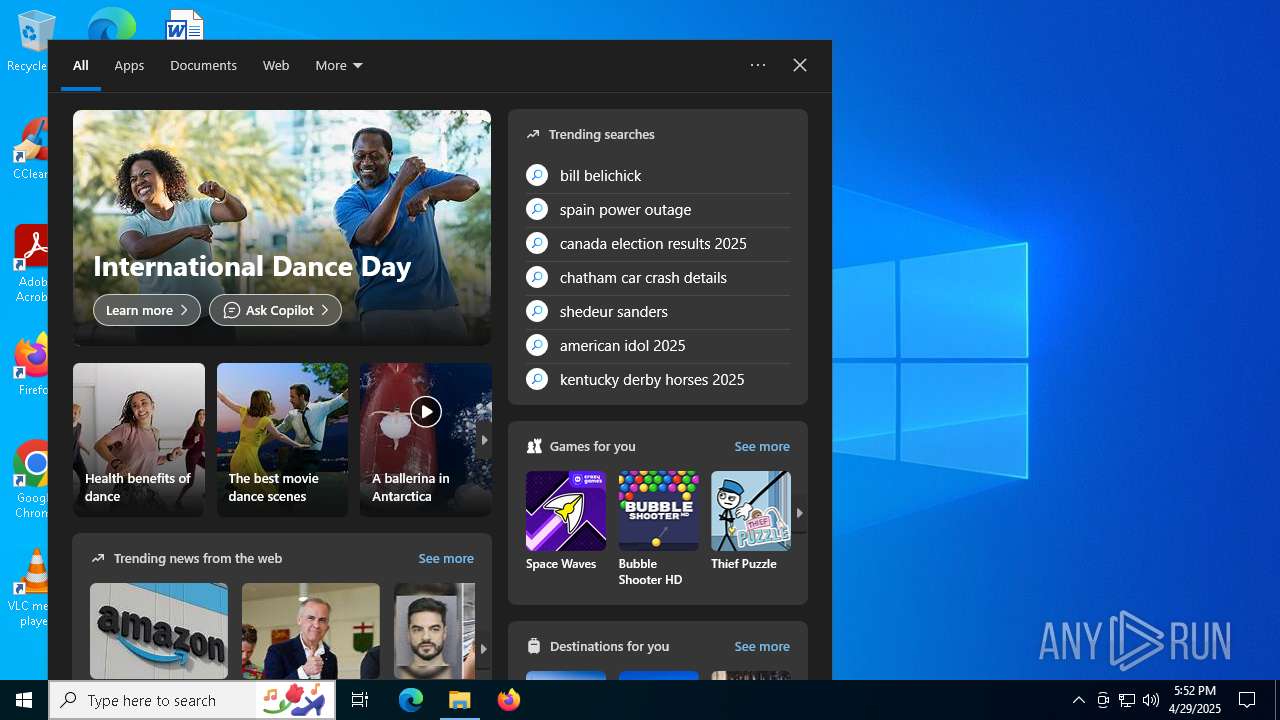Open the Health benefits of dance card

[x=139, y=440]
